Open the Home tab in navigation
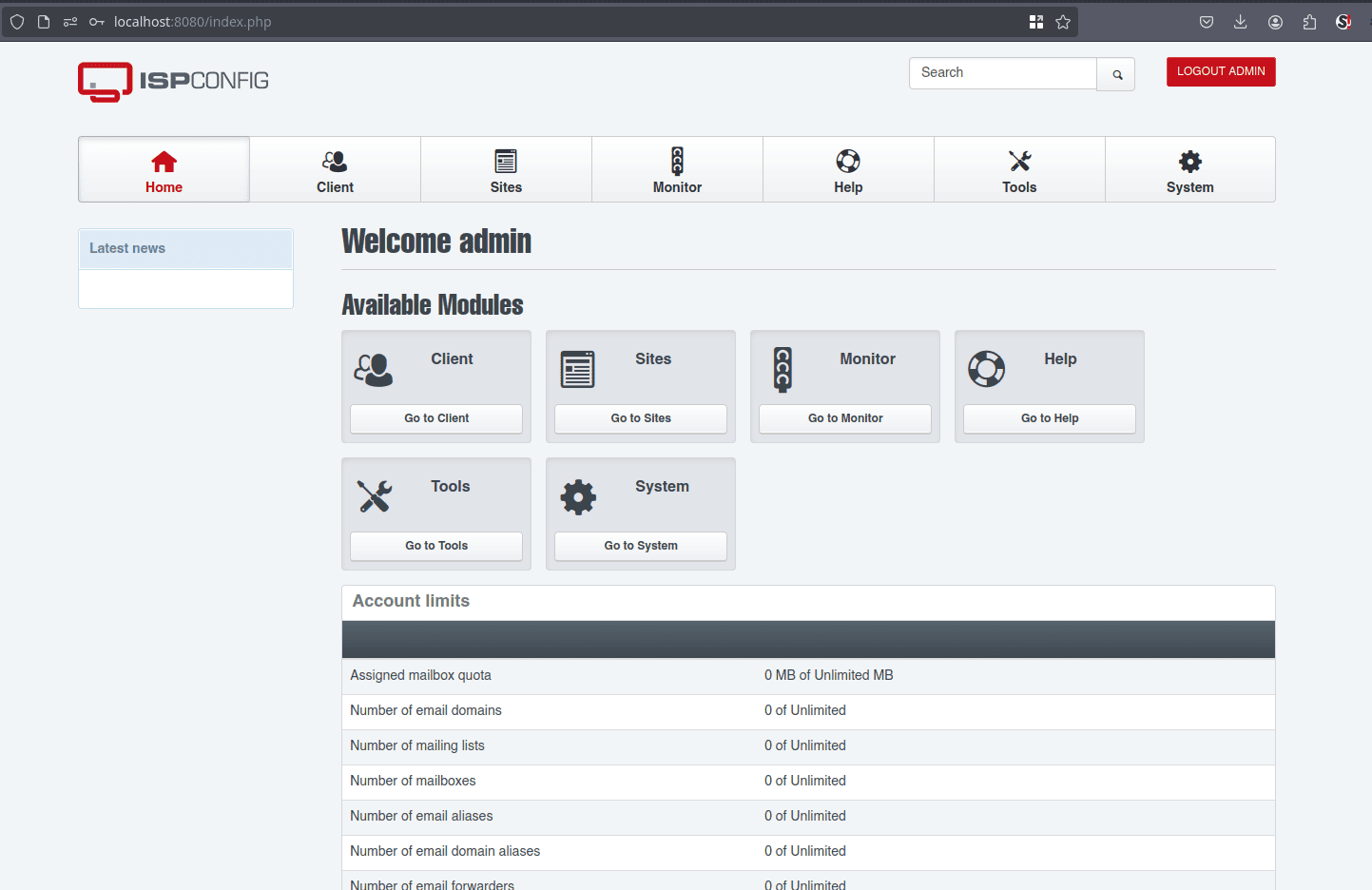Image resolution: width=1372 pixels, height=890 pixels. coord(164,170)
